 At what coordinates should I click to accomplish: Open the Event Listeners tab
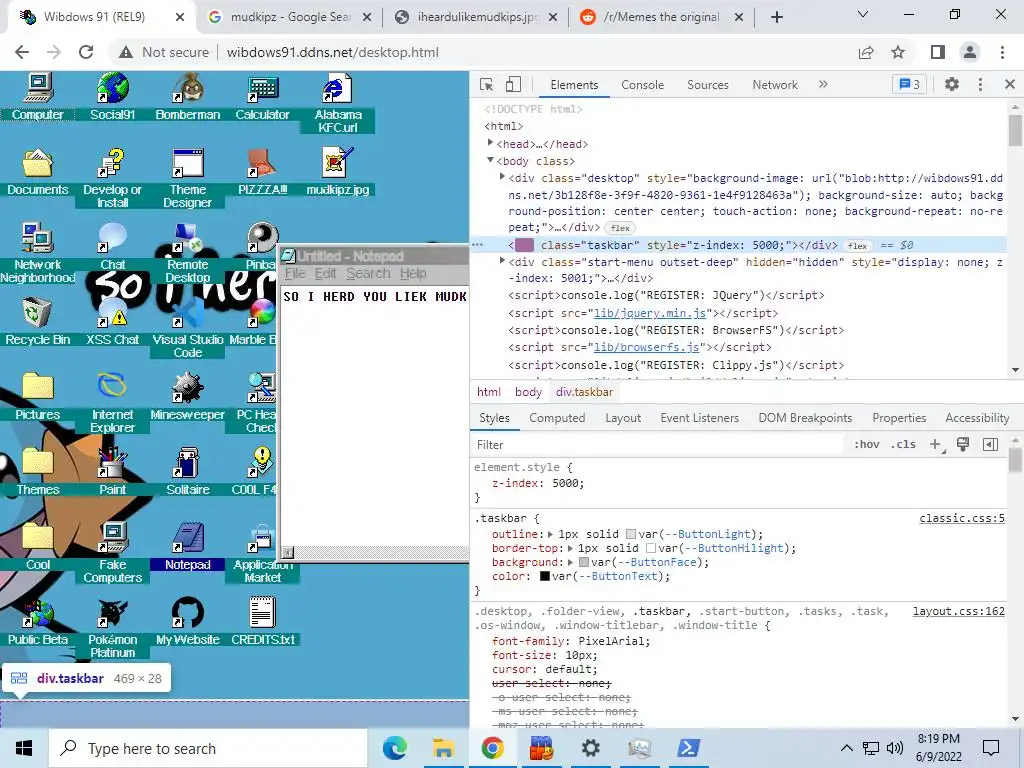[699, 417]
